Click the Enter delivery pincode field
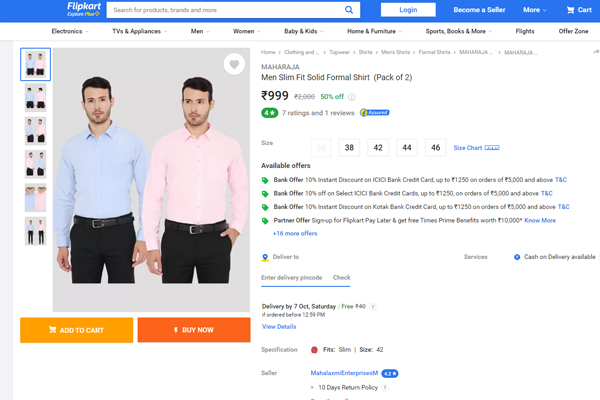Image resolution: width=600 pixels, height=400 pixels. tap(291, 277)
